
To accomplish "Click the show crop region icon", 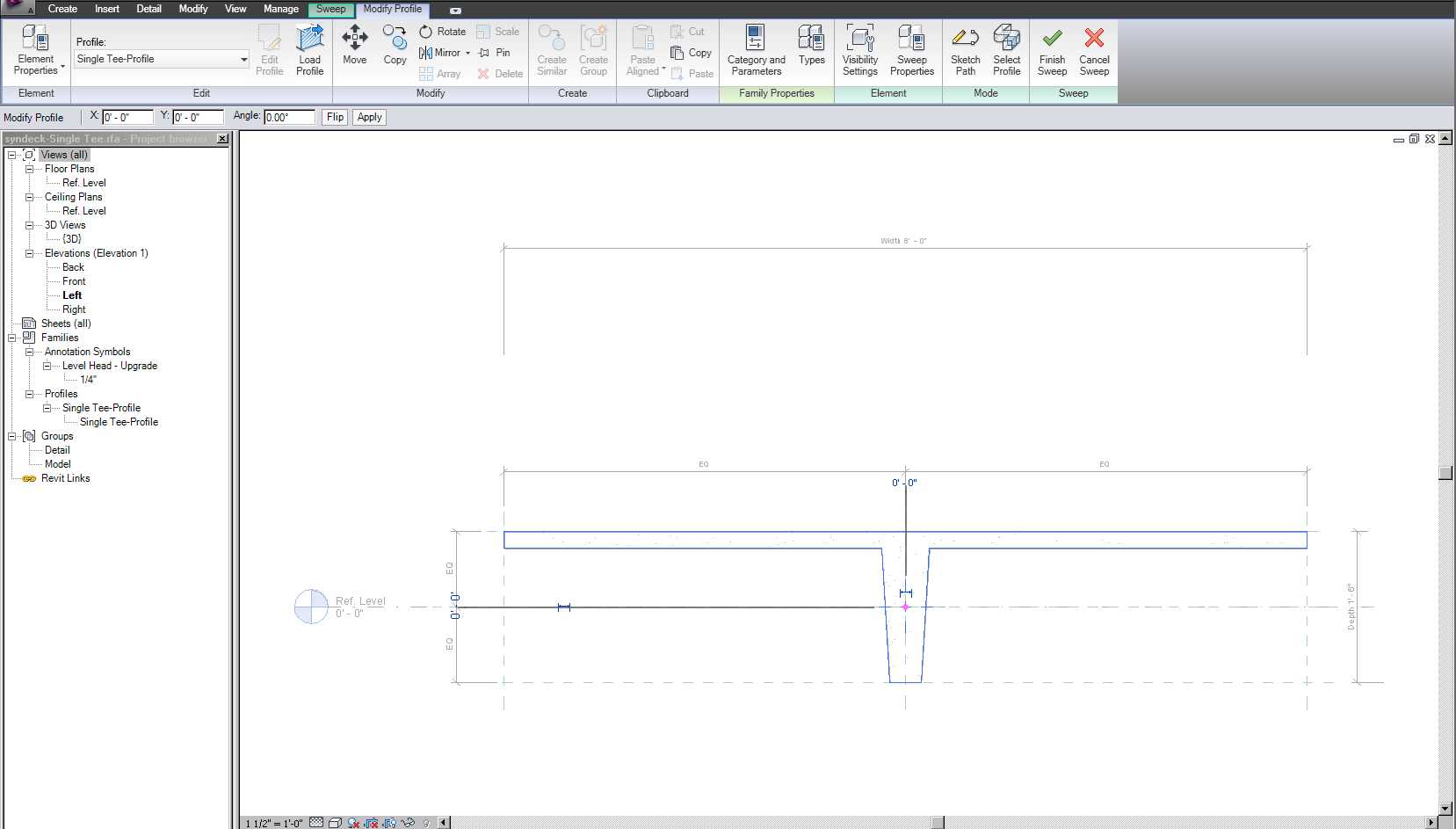I will [389, 823].
